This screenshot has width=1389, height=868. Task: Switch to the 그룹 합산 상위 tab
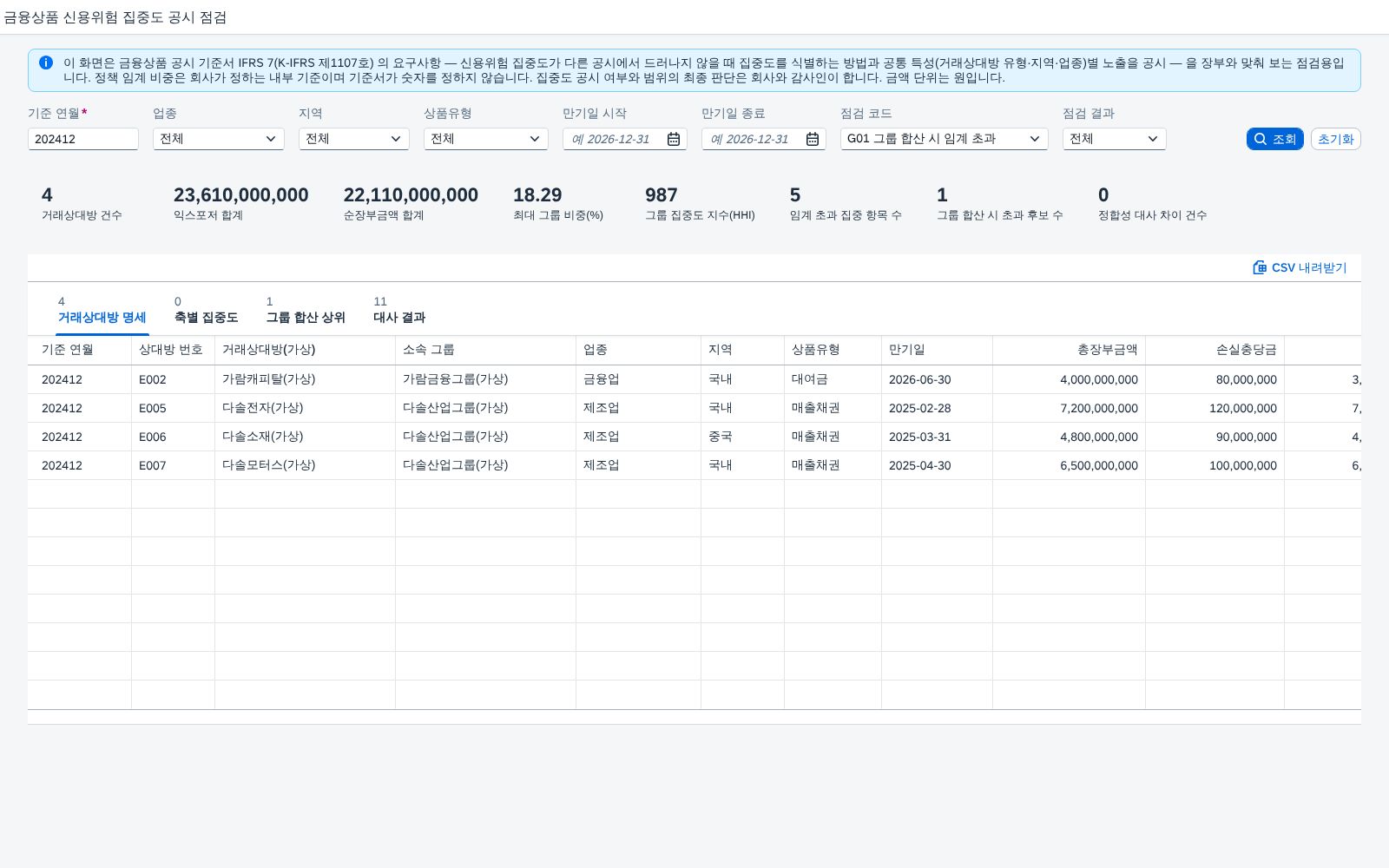(x=306, y=311)
